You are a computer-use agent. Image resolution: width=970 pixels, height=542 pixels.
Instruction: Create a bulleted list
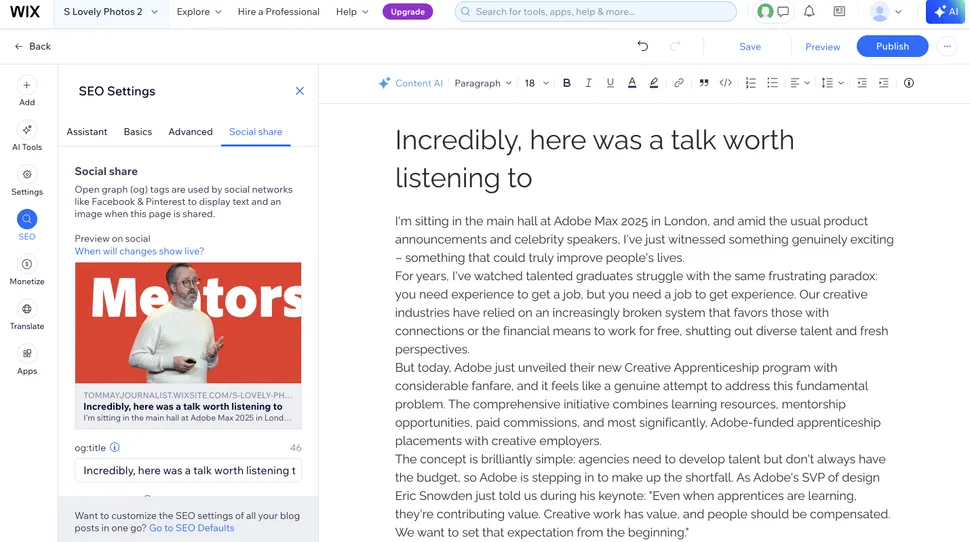(772, 83)
